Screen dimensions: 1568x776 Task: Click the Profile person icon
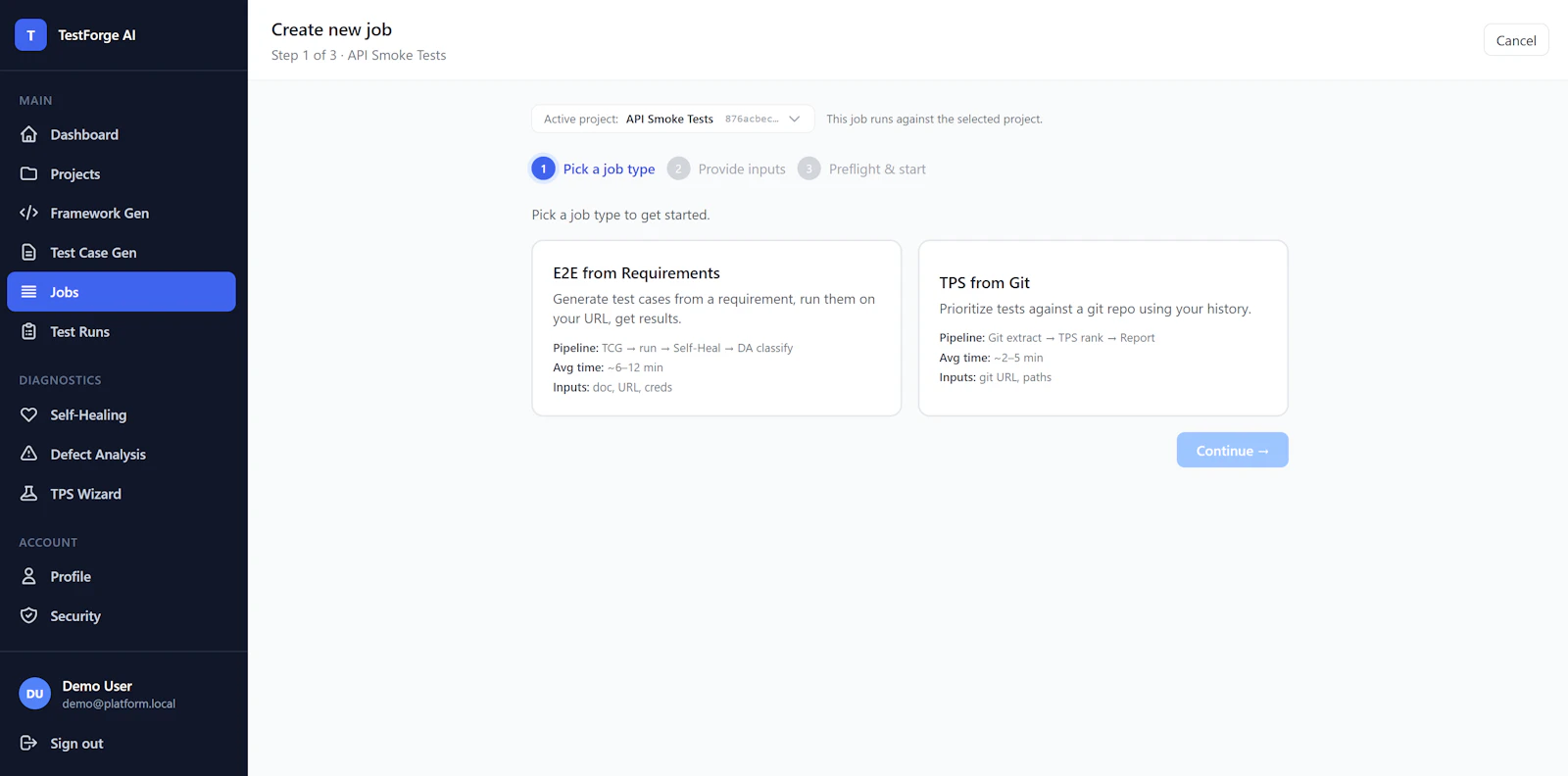(x=29, y=576)
